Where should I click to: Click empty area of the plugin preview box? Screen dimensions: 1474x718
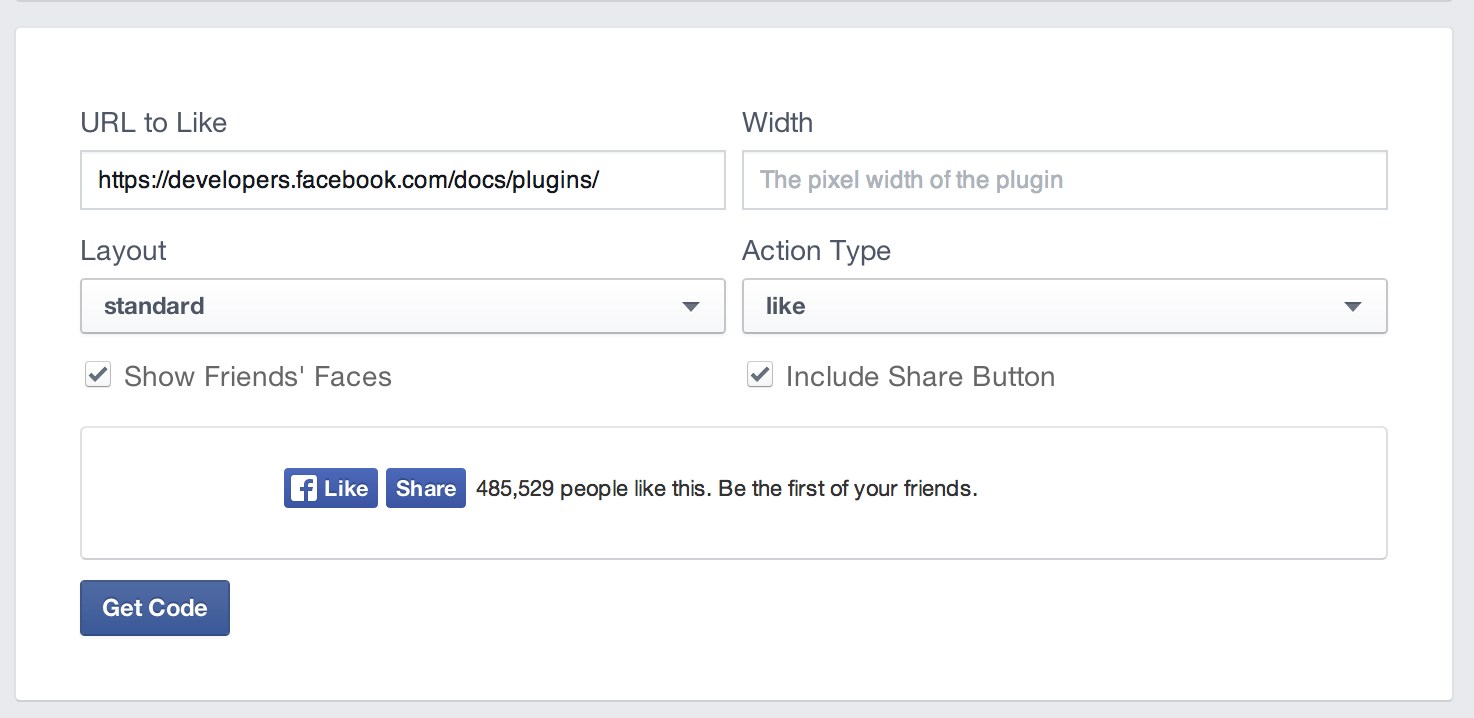1180,494
